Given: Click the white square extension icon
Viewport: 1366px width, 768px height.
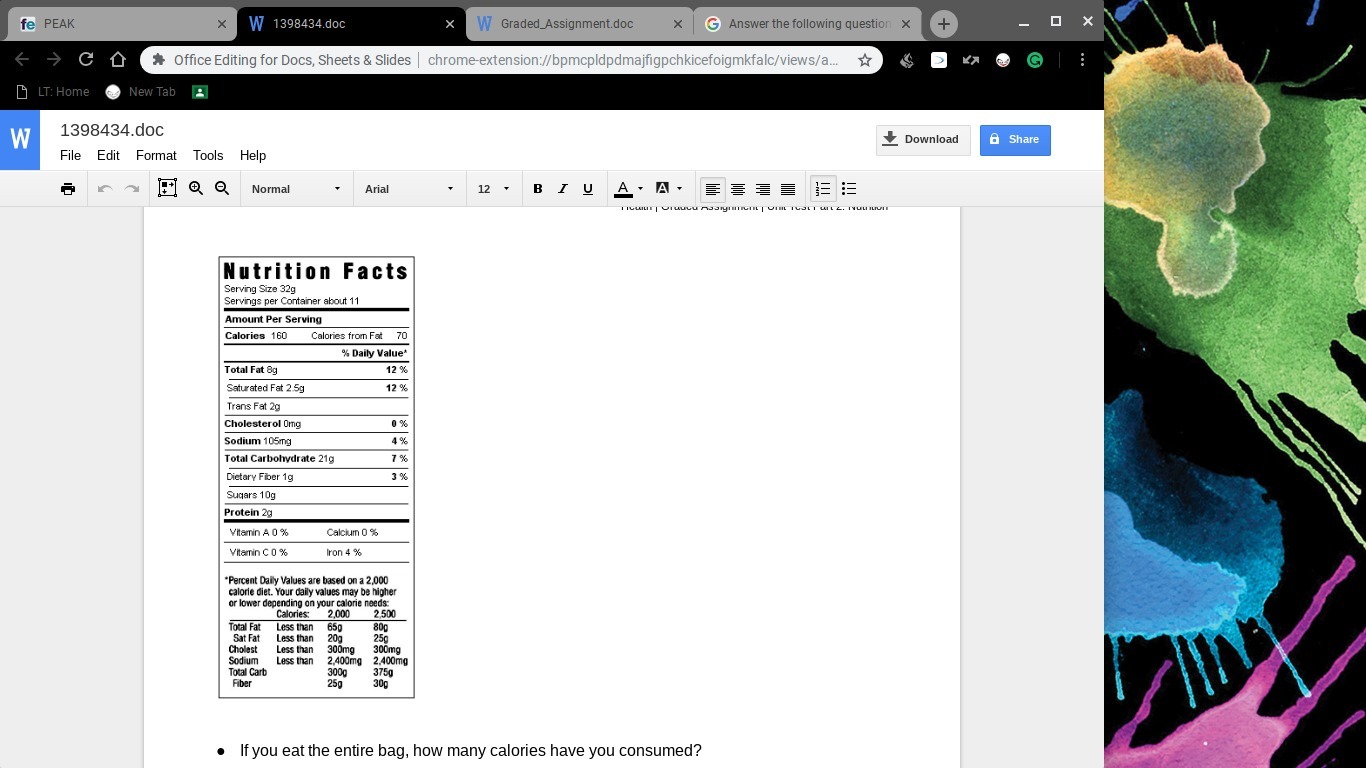Looking at the screenshot, I should coord(939,60).
